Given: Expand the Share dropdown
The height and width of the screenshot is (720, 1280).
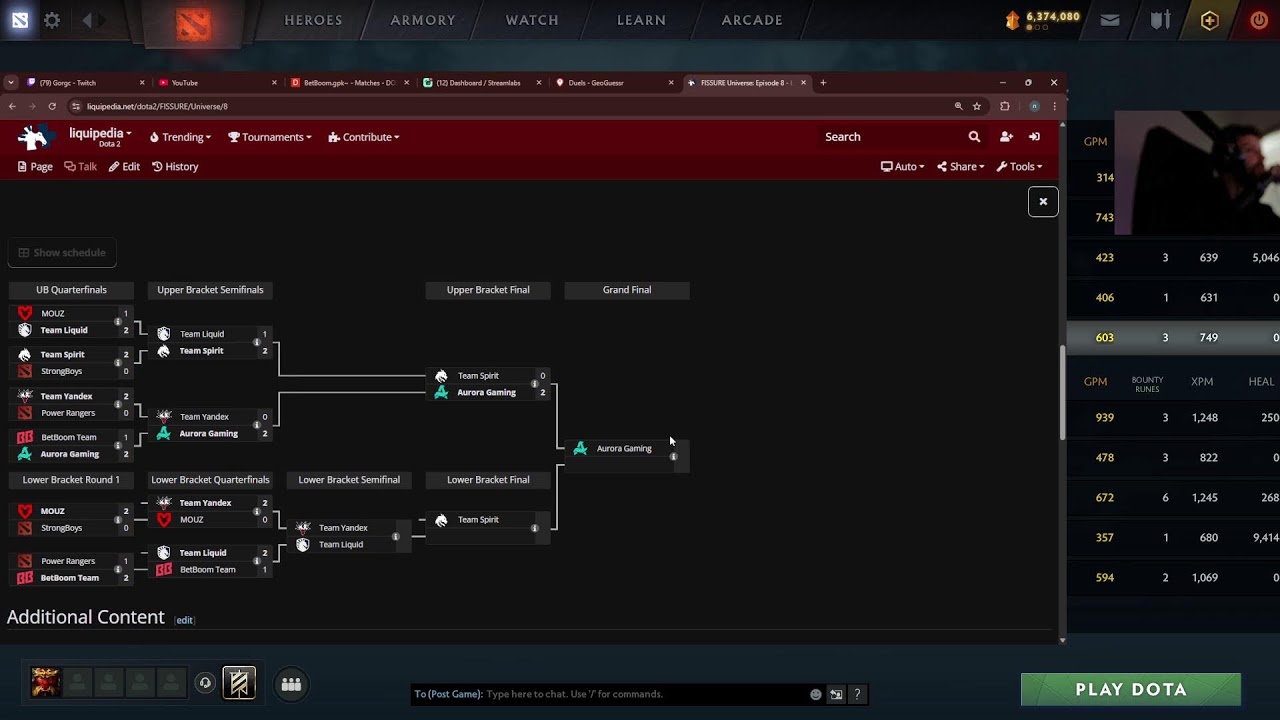Looking at the screenshot, I should [961, 167].
